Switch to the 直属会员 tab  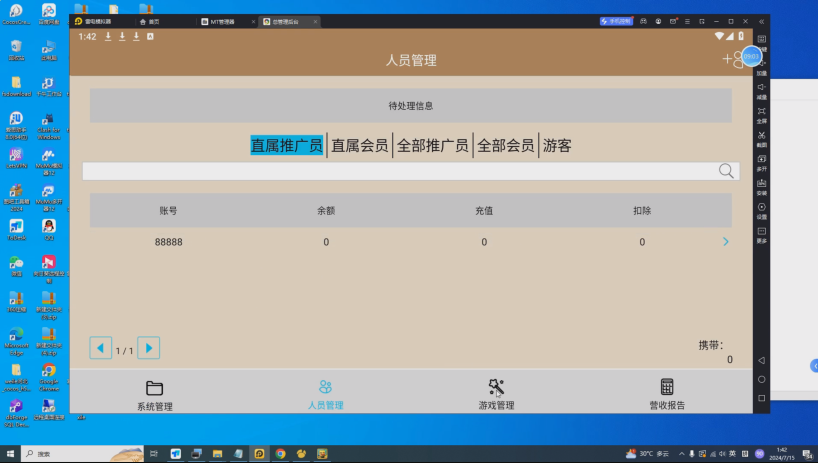pos(359,146)
